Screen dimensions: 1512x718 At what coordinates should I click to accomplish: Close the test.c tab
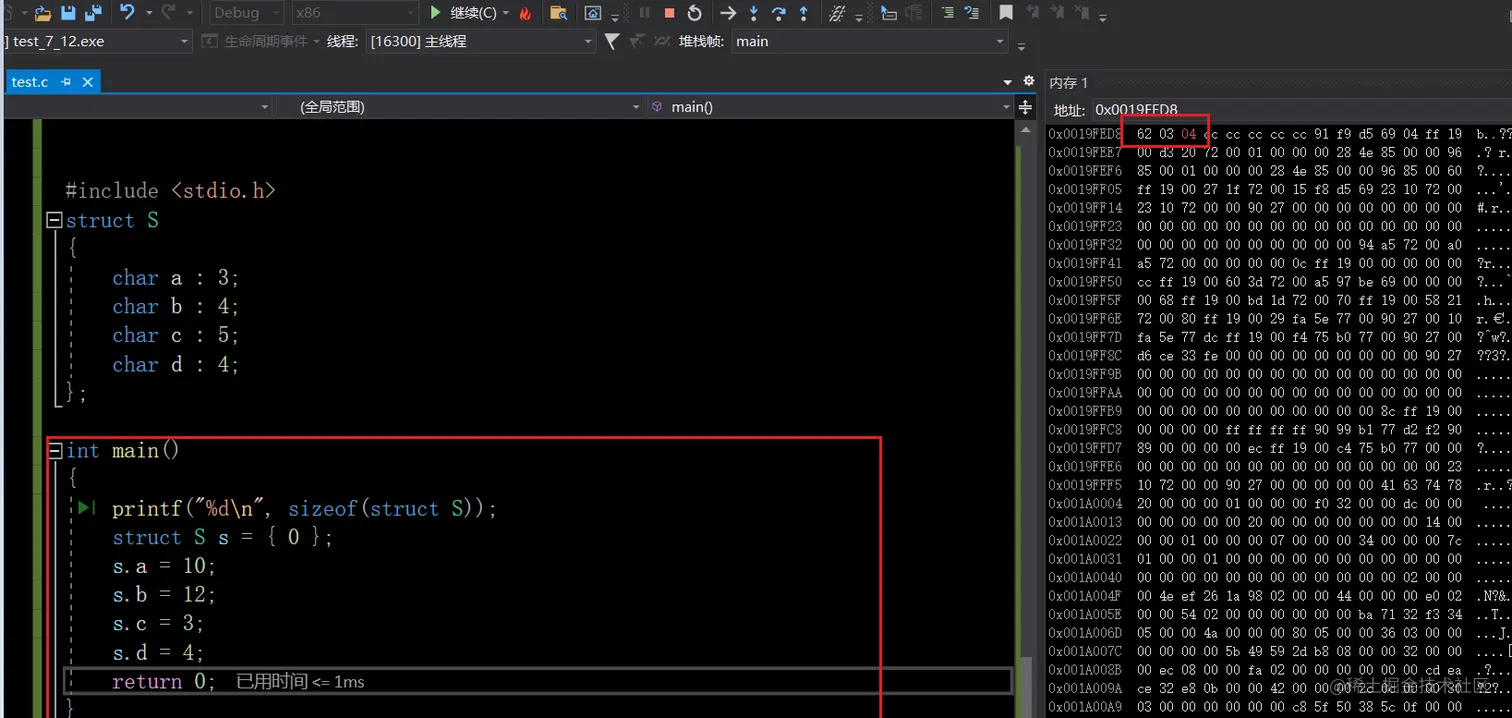click(x=86, y=82)
